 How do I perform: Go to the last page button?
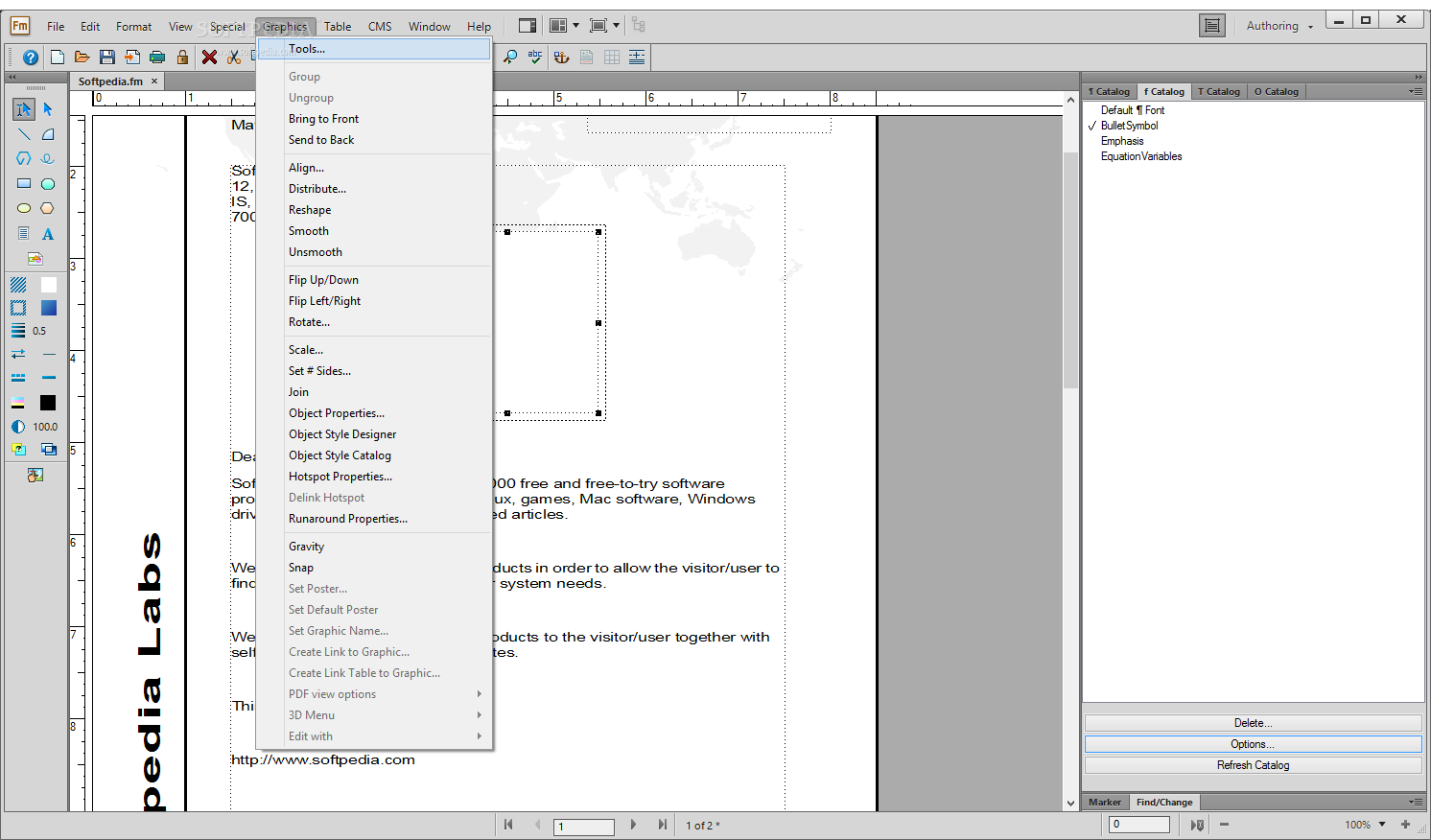(x=662, y=825)
